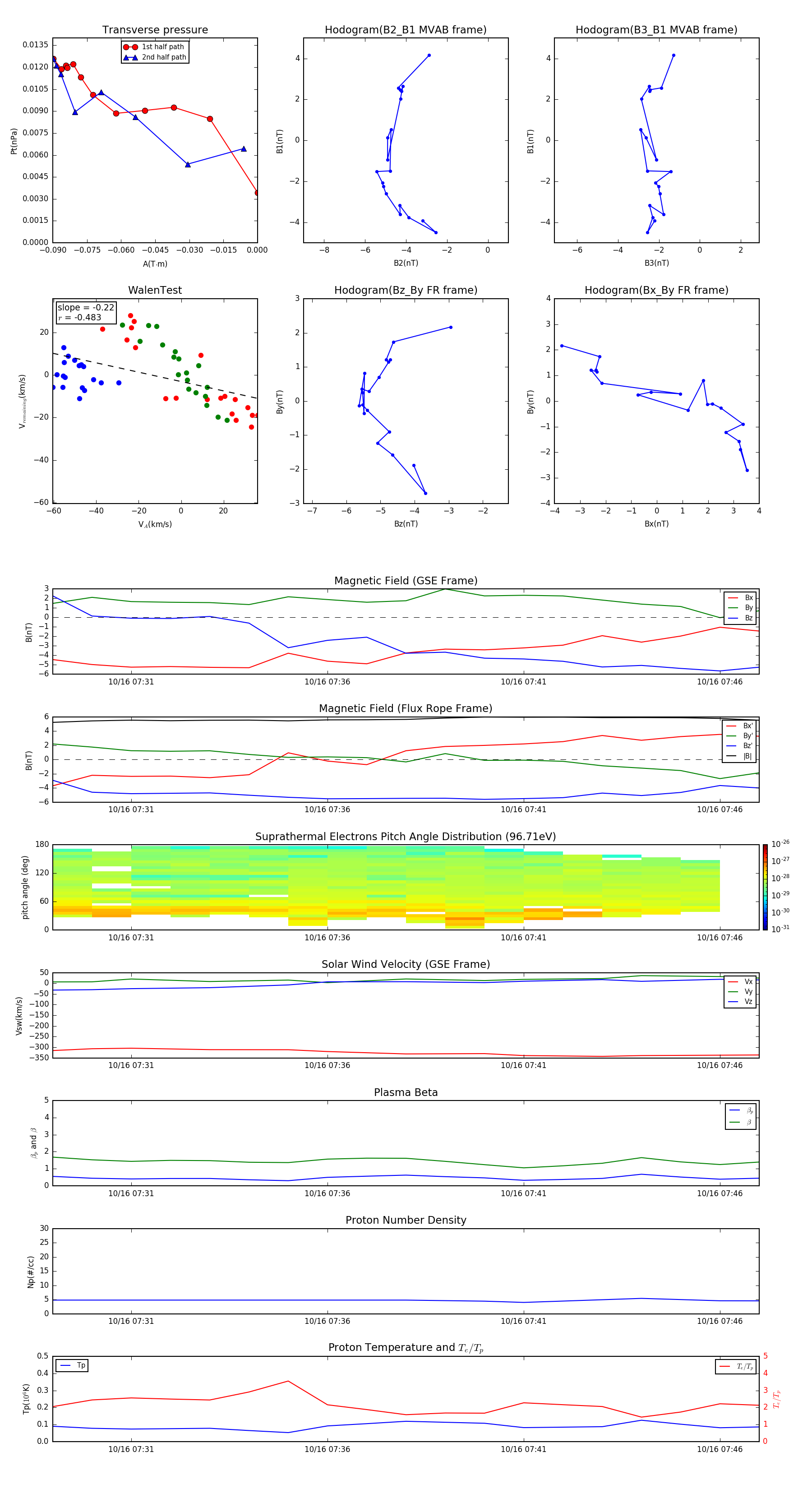Click the 'slope = -0.22' annotation box

pyautogui.click(x=86, y=312)
